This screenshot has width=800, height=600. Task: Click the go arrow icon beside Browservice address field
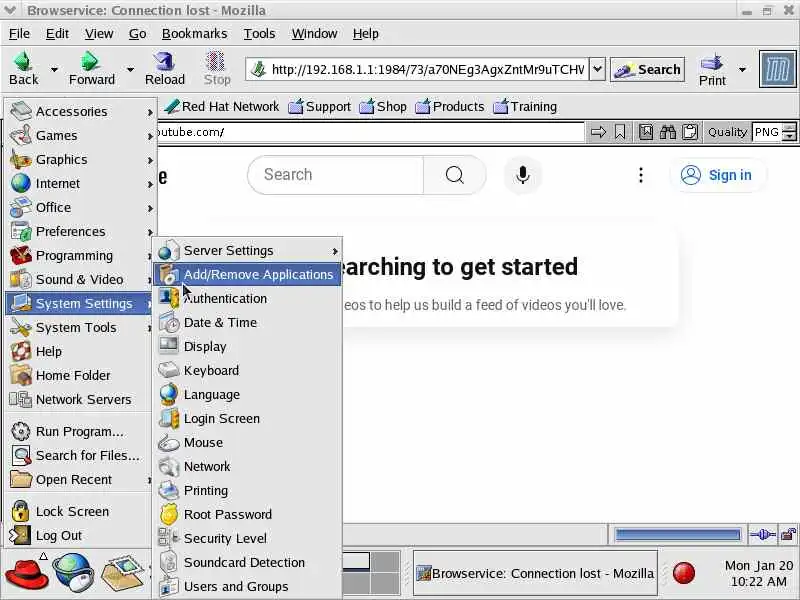[598, 132]
